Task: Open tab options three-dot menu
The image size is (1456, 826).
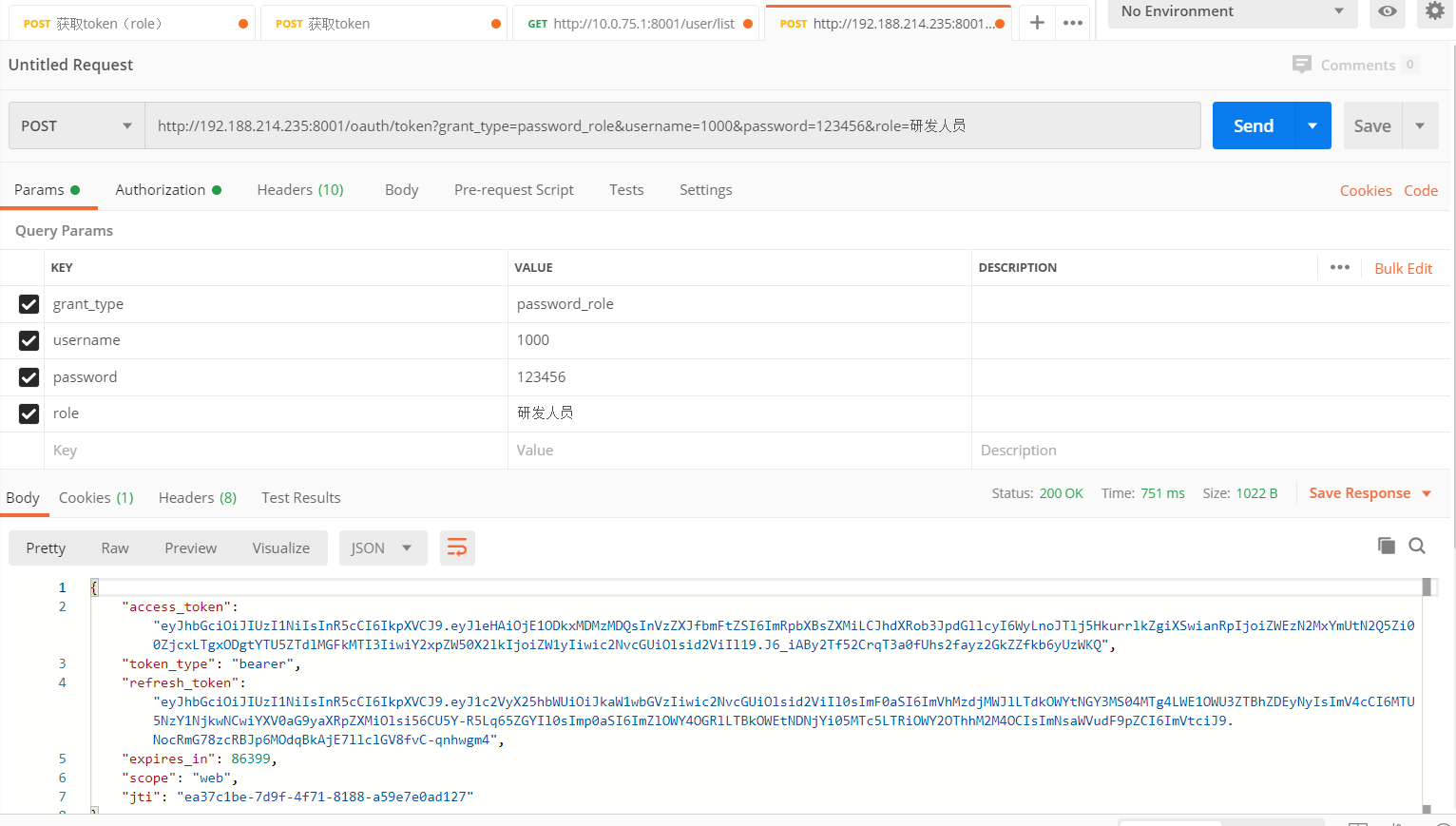Action: click(1073, 23)
